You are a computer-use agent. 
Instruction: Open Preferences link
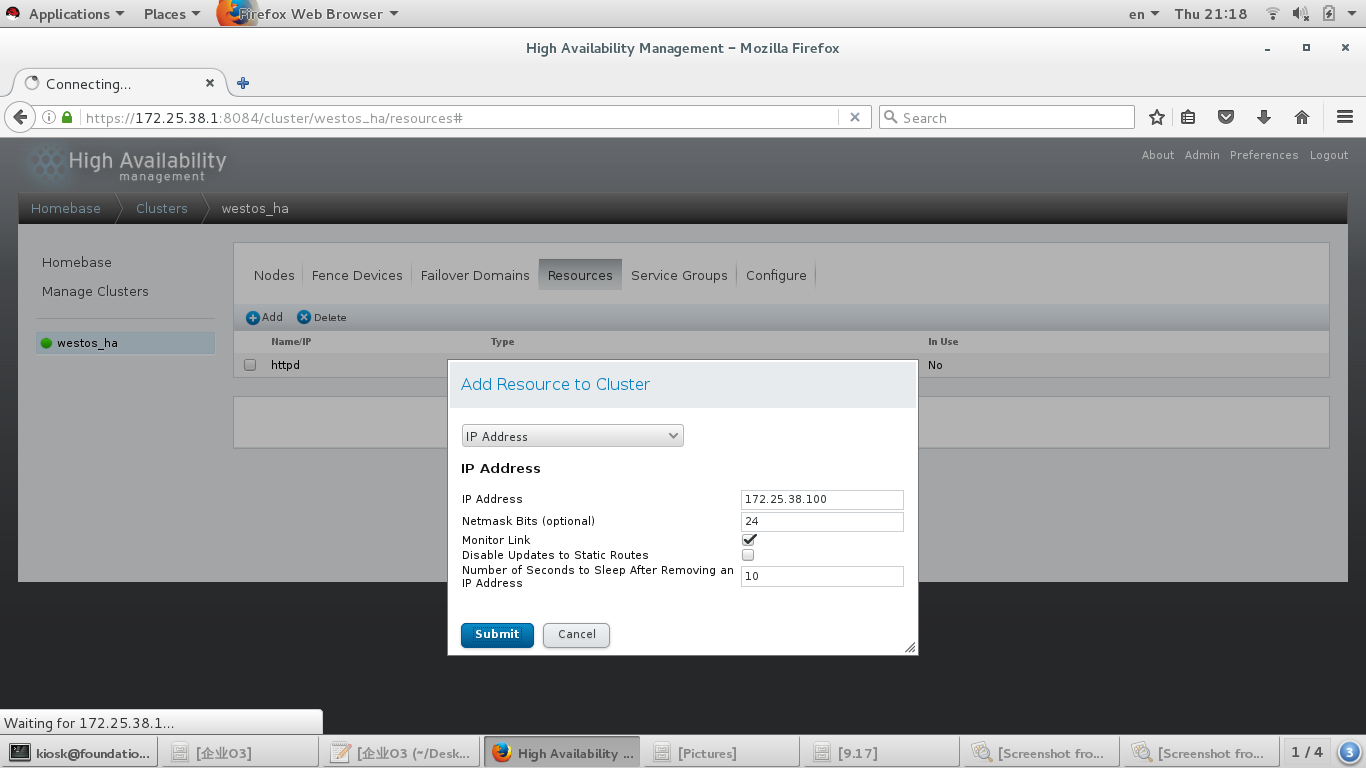click(1264, 155)
